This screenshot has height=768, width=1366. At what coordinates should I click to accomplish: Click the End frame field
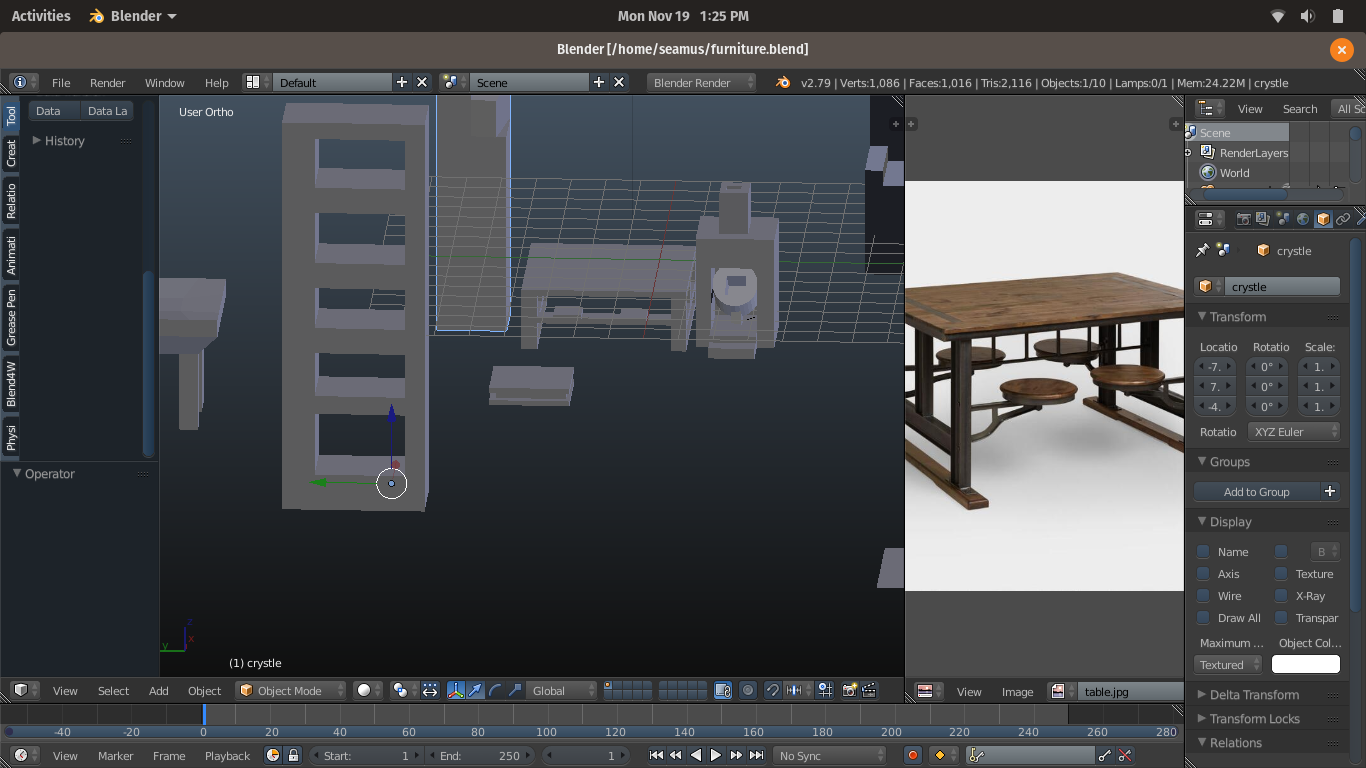coord(480,756)
